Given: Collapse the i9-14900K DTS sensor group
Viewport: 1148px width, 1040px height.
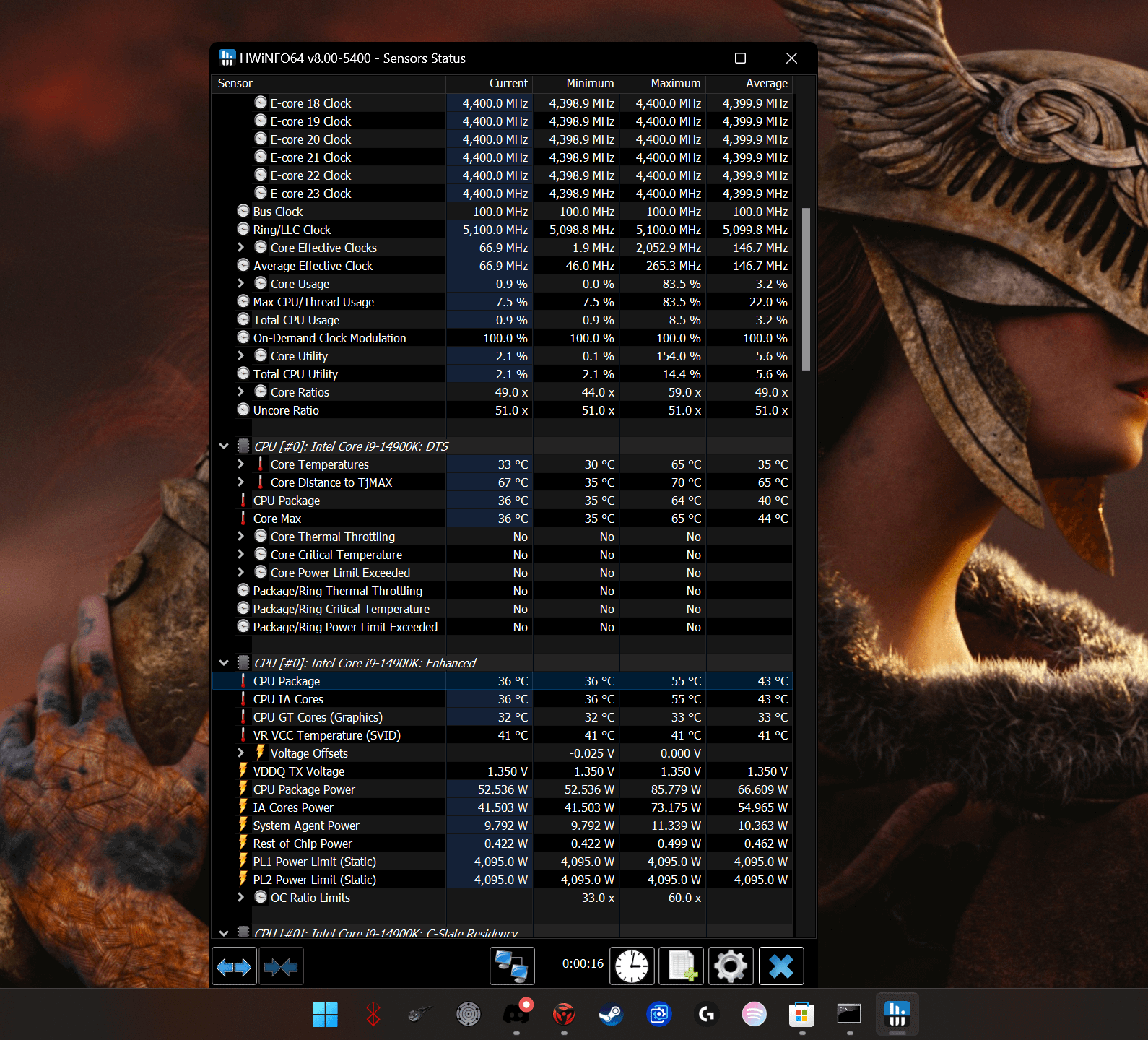Looking at the screenshot, I should (x=224, y=446).
